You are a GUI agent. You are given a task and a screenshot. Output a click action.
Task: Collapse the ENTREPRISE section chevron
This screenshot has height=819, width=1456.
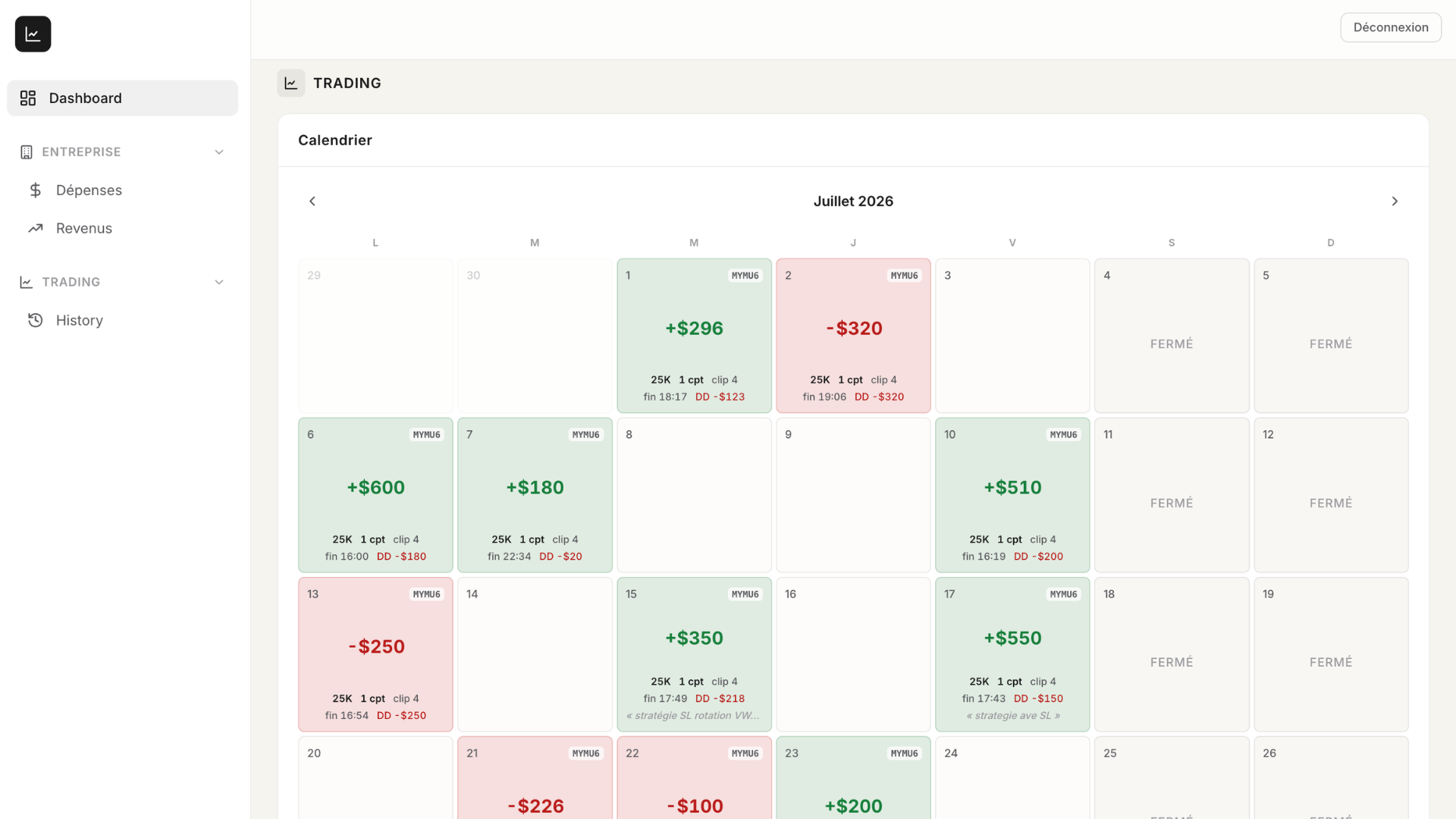(219, 152)
